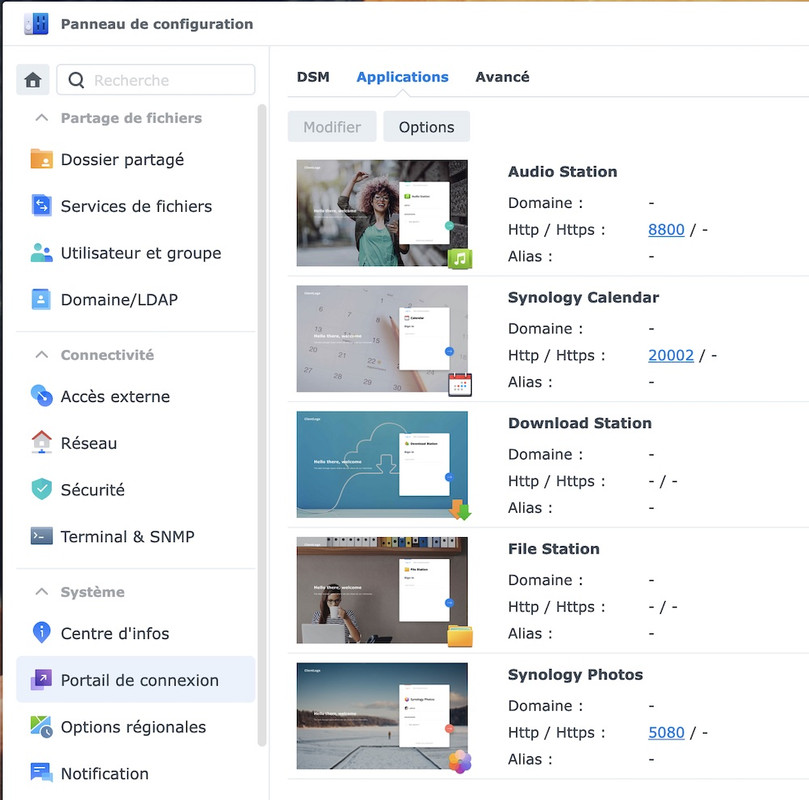
Task: Focus the Recherche search field
Action: [156, 80]
